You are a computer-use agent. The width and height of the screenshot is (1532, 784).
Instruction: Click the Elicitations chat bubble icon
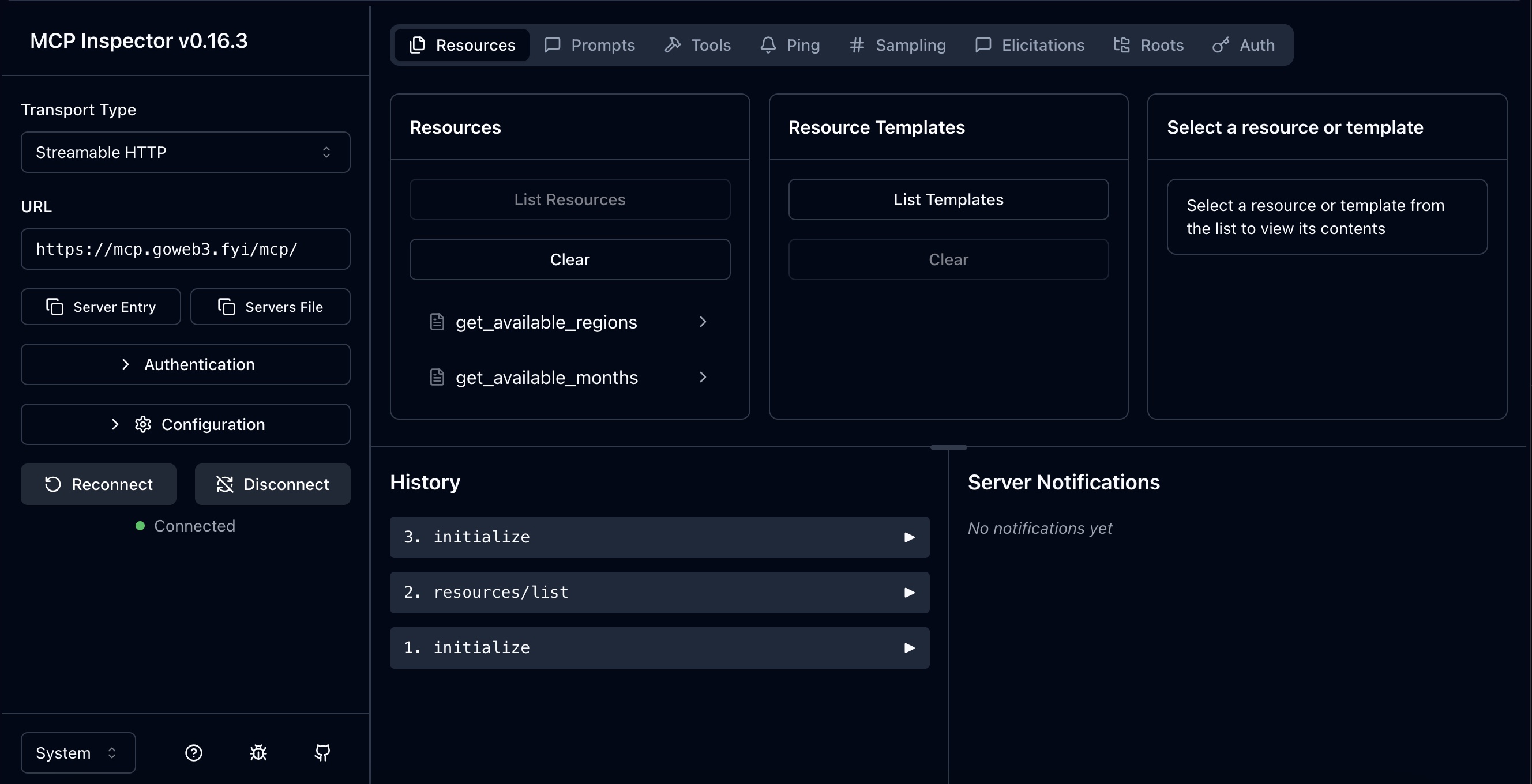pos(982,45)
